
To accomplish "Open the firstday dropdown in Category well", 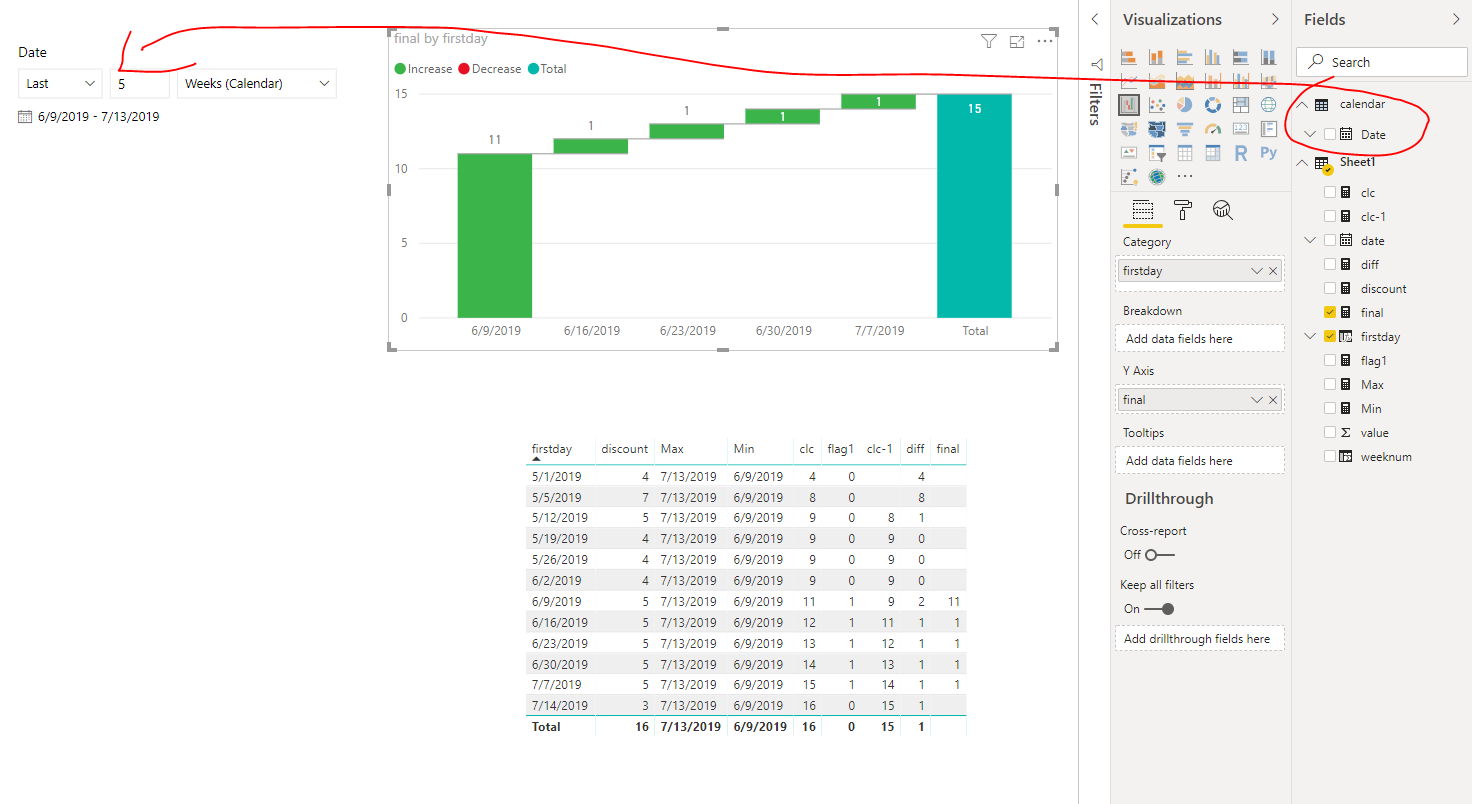I will click(x=1257, y=271).
